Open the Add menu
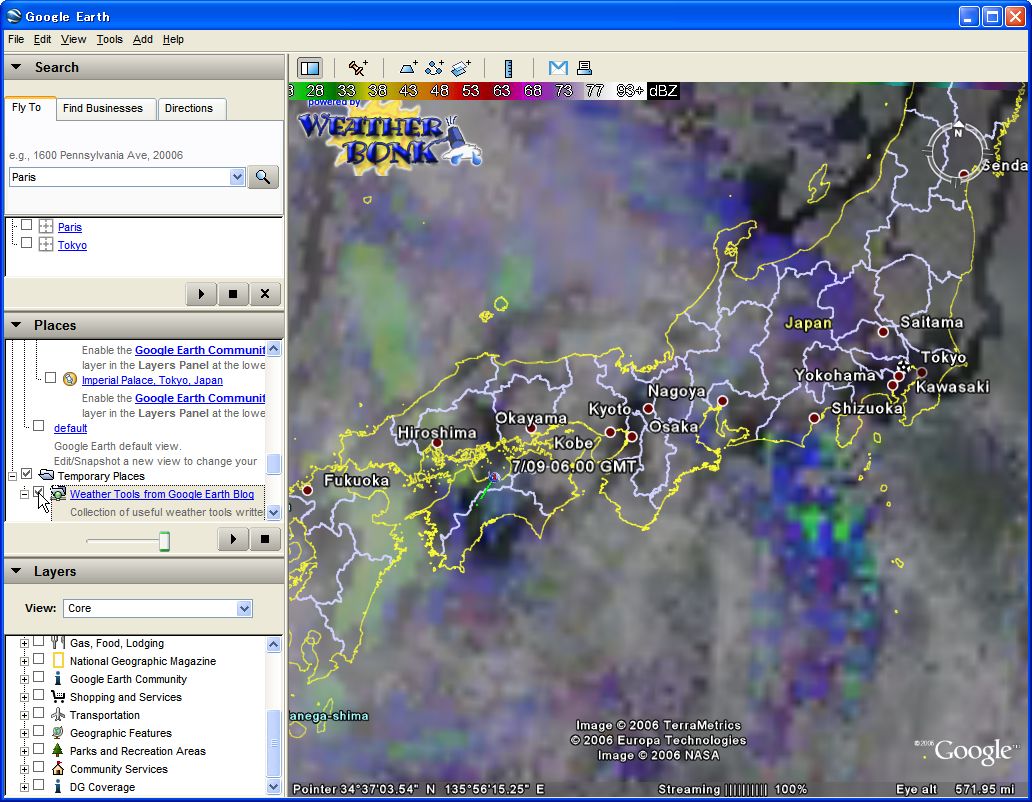Screen dimensions: 1032x802 click(x=143, y=39)
